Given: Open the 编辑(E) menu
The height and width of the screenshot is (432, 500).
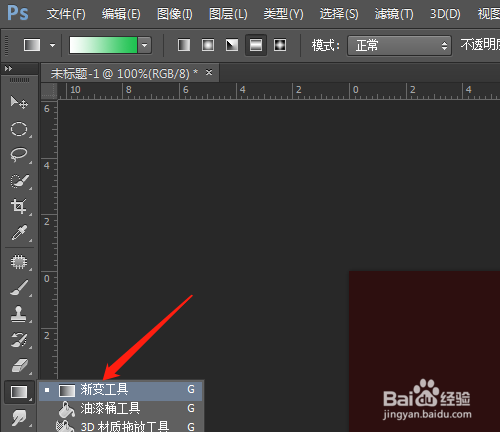Looking at the screenshot, I should click(121, 14).
